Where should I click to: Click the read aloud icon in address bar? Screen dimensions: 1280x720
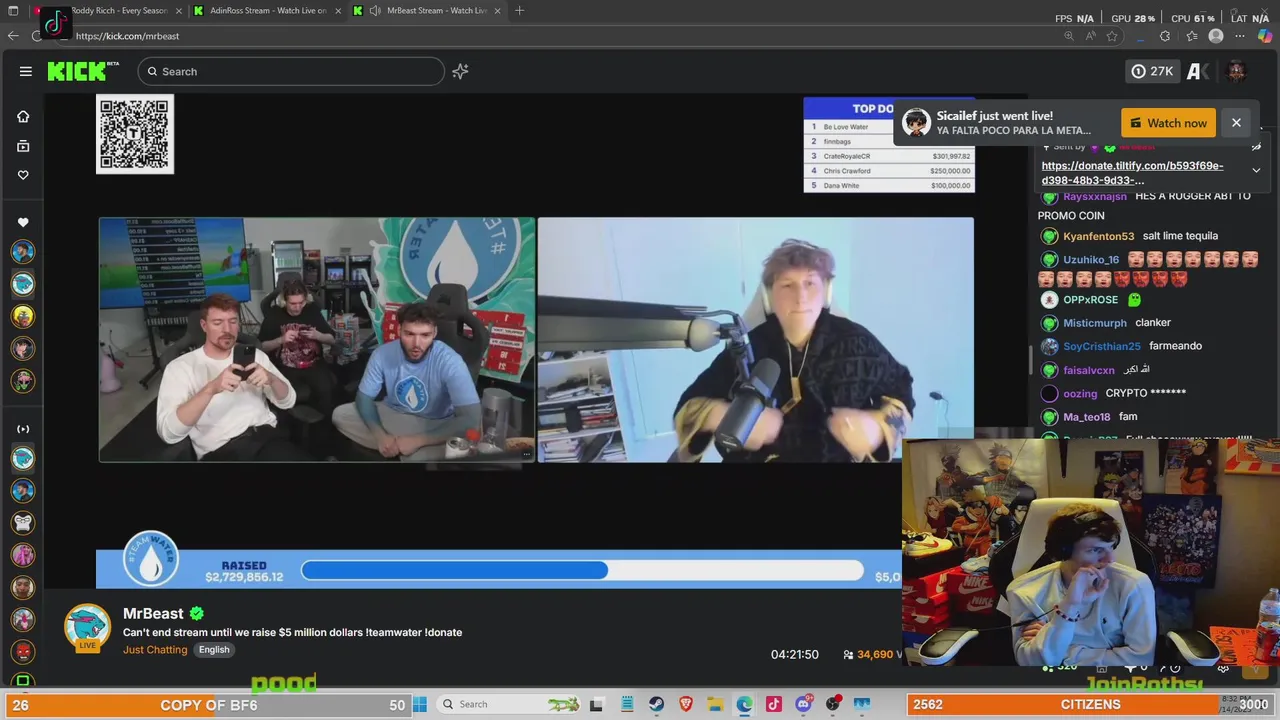click(x=1091, y=36)
